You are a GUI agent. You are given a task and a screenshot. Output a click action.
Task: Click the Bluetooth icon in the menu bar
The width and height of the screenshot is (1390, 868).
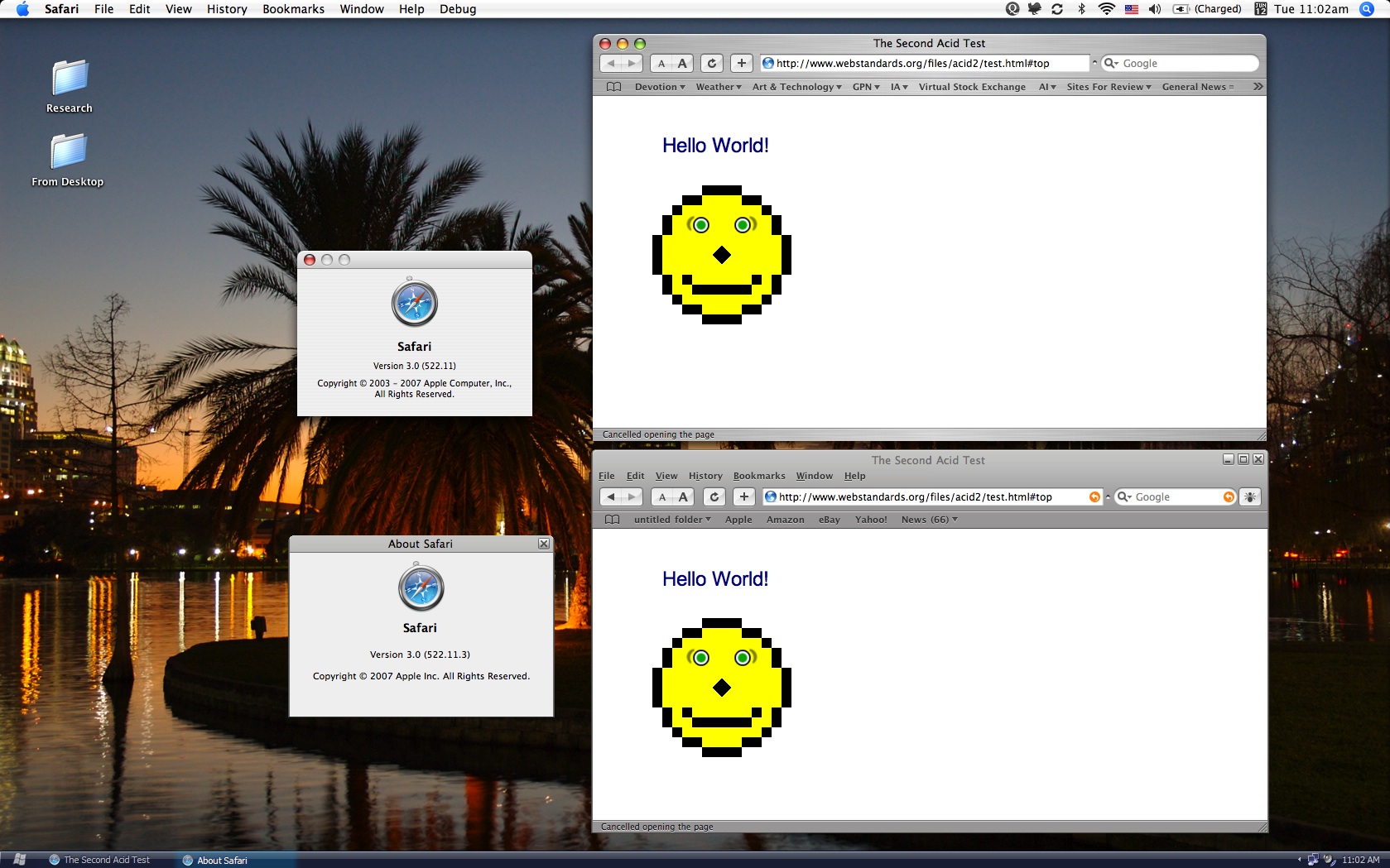[1081, 9]
